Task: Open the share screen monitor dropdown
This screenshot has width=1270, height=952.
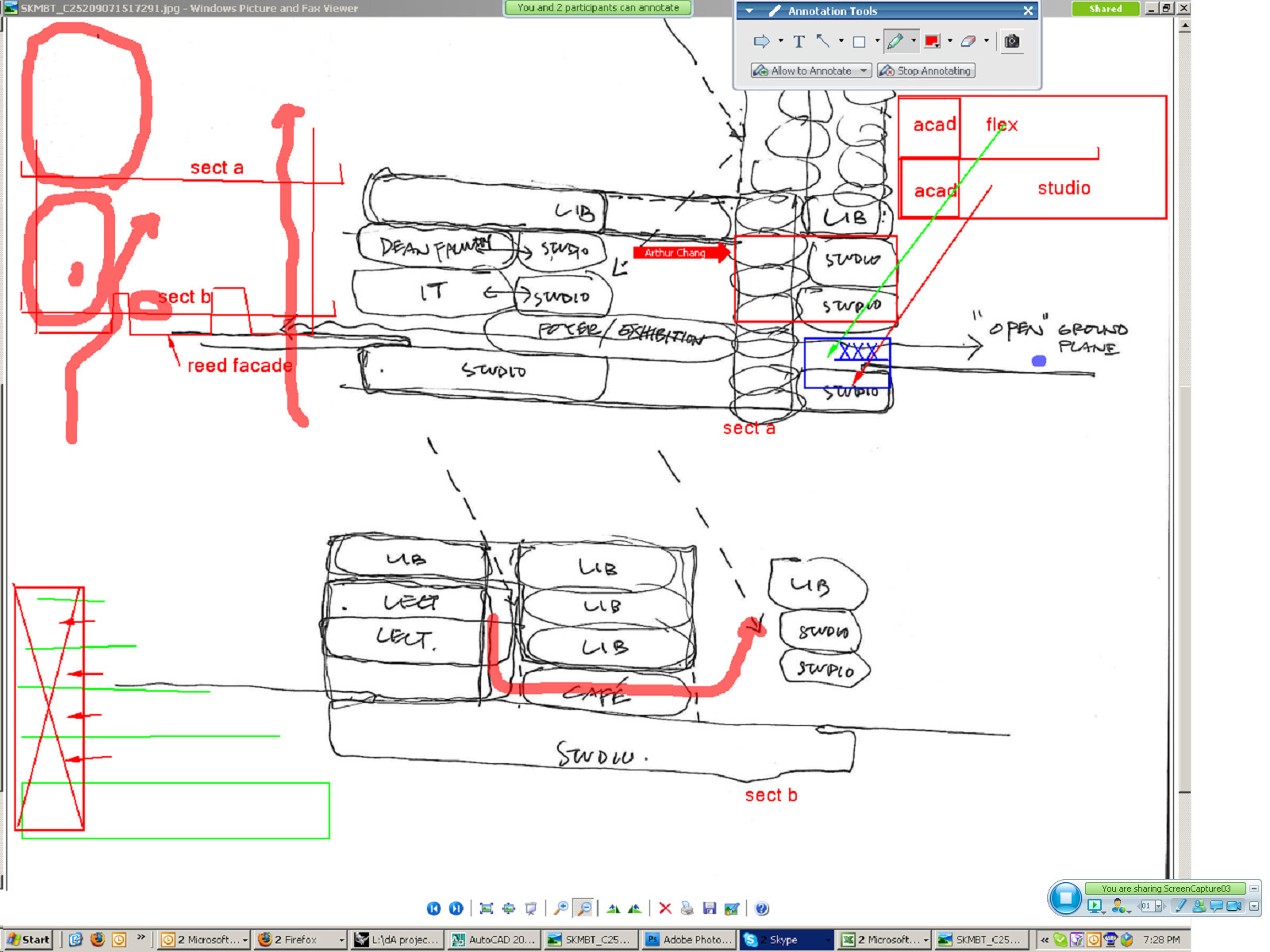Action: click(x=1095, y=905)
